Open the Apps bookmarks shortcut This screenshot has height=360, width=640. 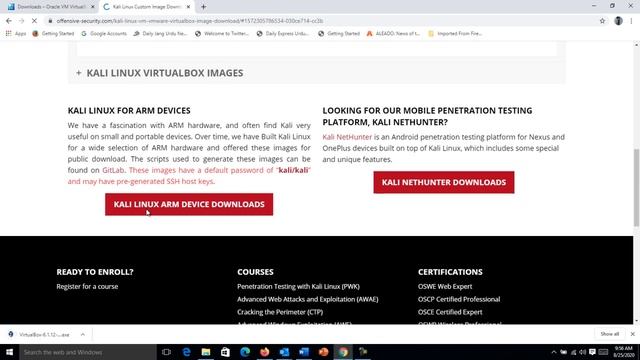coord(16,33)
